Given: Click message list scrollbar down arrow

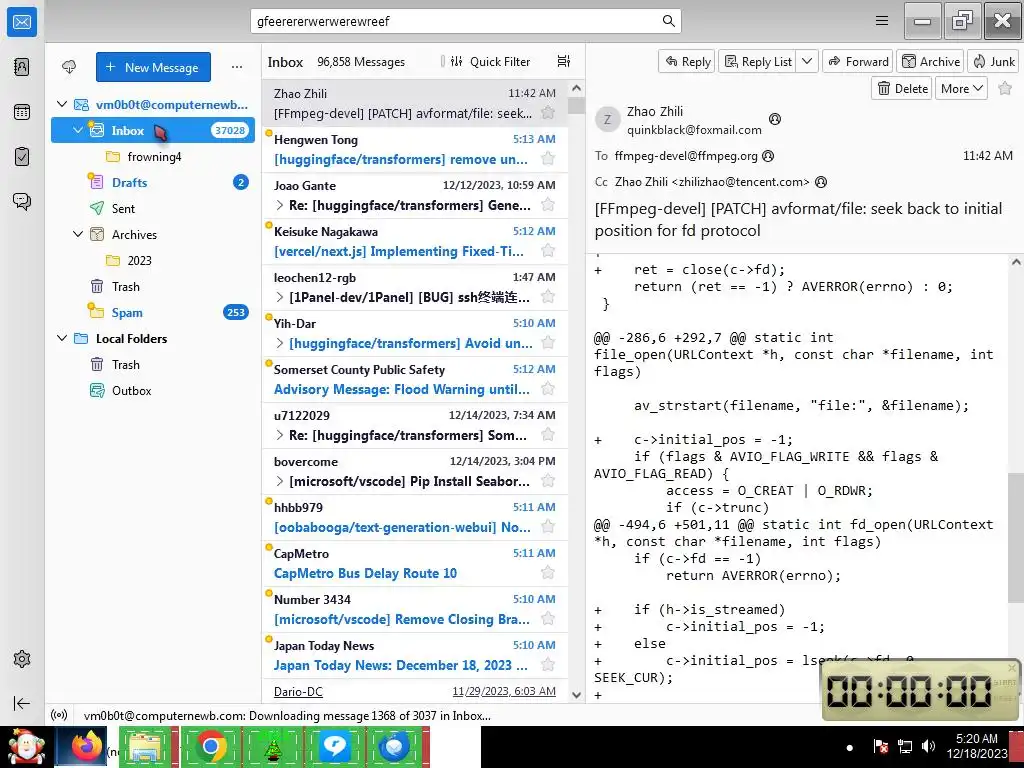Looking at the screenshot, I should point(576,695).
